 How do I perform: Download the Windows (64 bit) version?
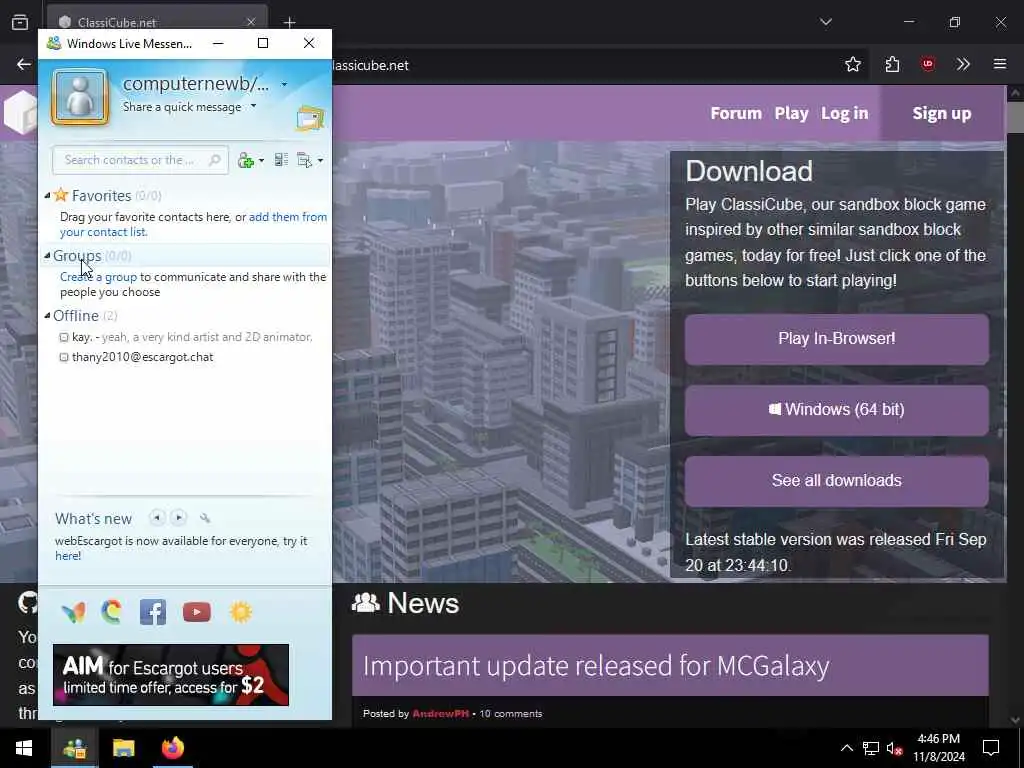click(x=837, y=410)
